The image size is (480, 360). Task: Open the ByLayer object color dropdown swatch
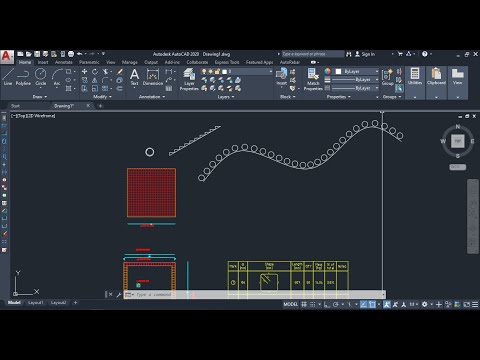(338, 71)
